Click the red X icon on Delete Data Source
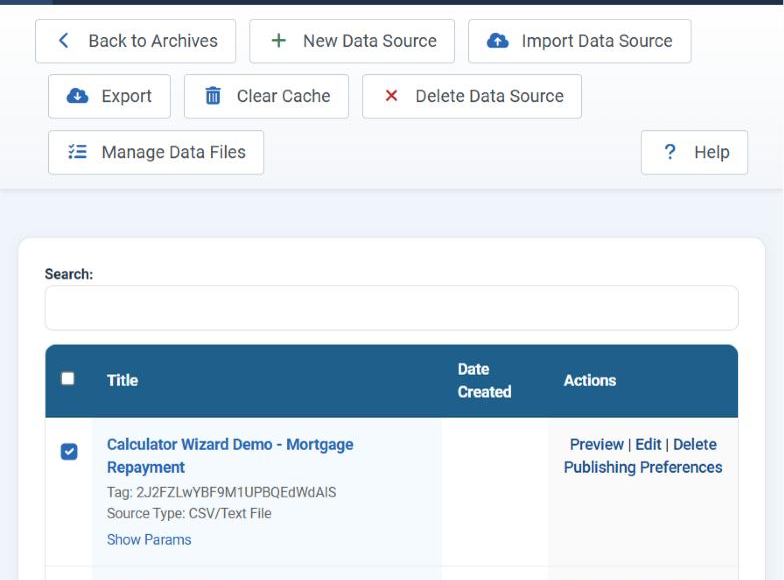The height and width of the screenshot is (580, 784). (x=392, y=96)
